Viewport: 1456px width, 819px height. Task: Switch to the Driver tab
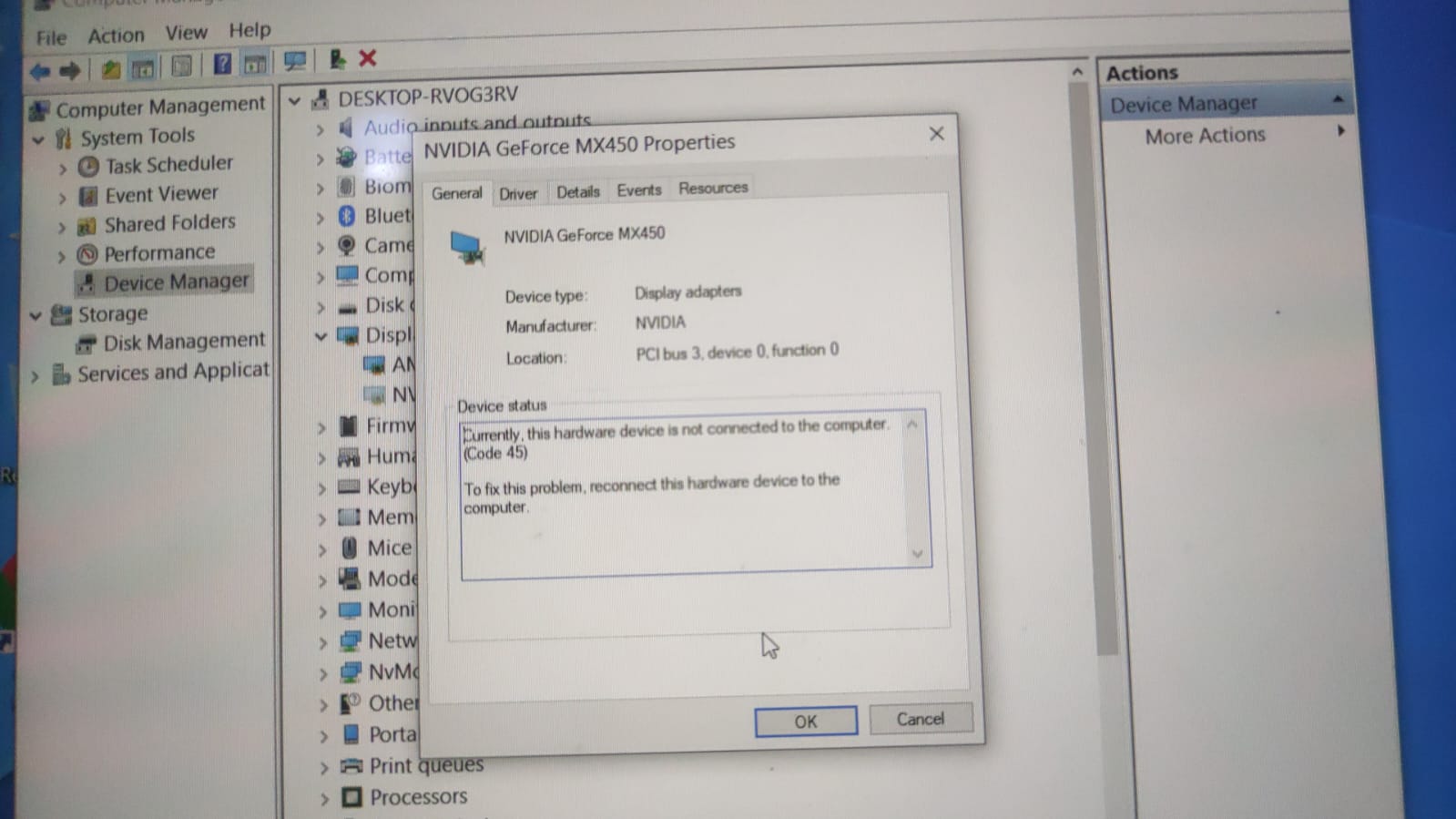518,193
